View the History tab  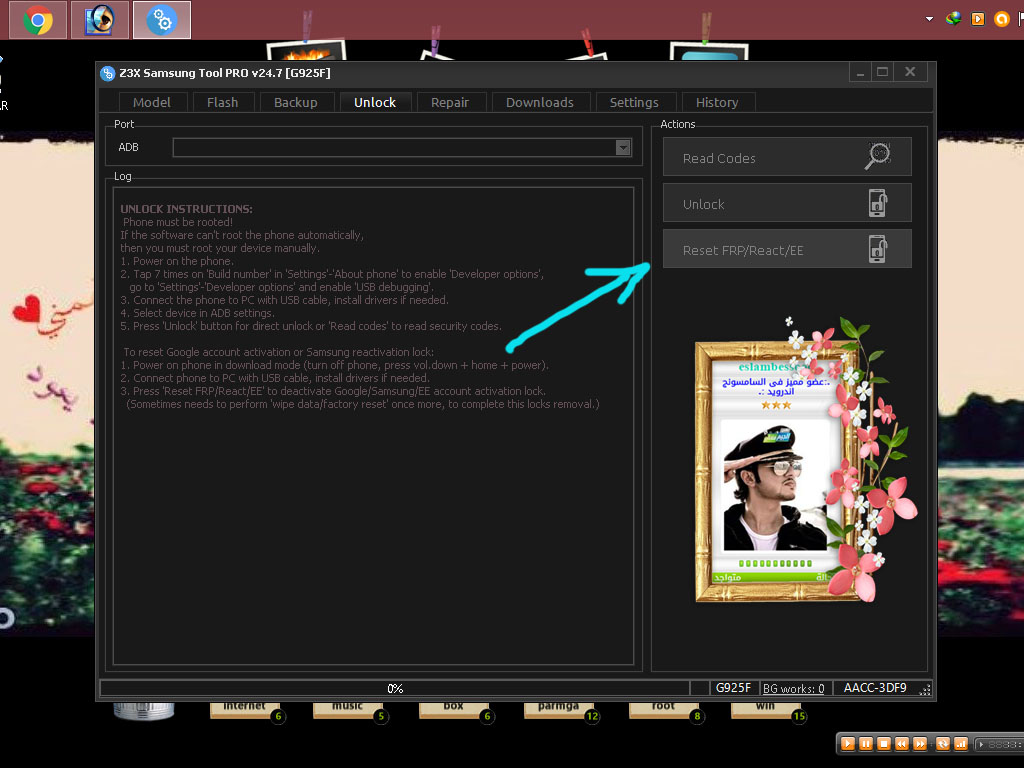(x=717, y=103)
